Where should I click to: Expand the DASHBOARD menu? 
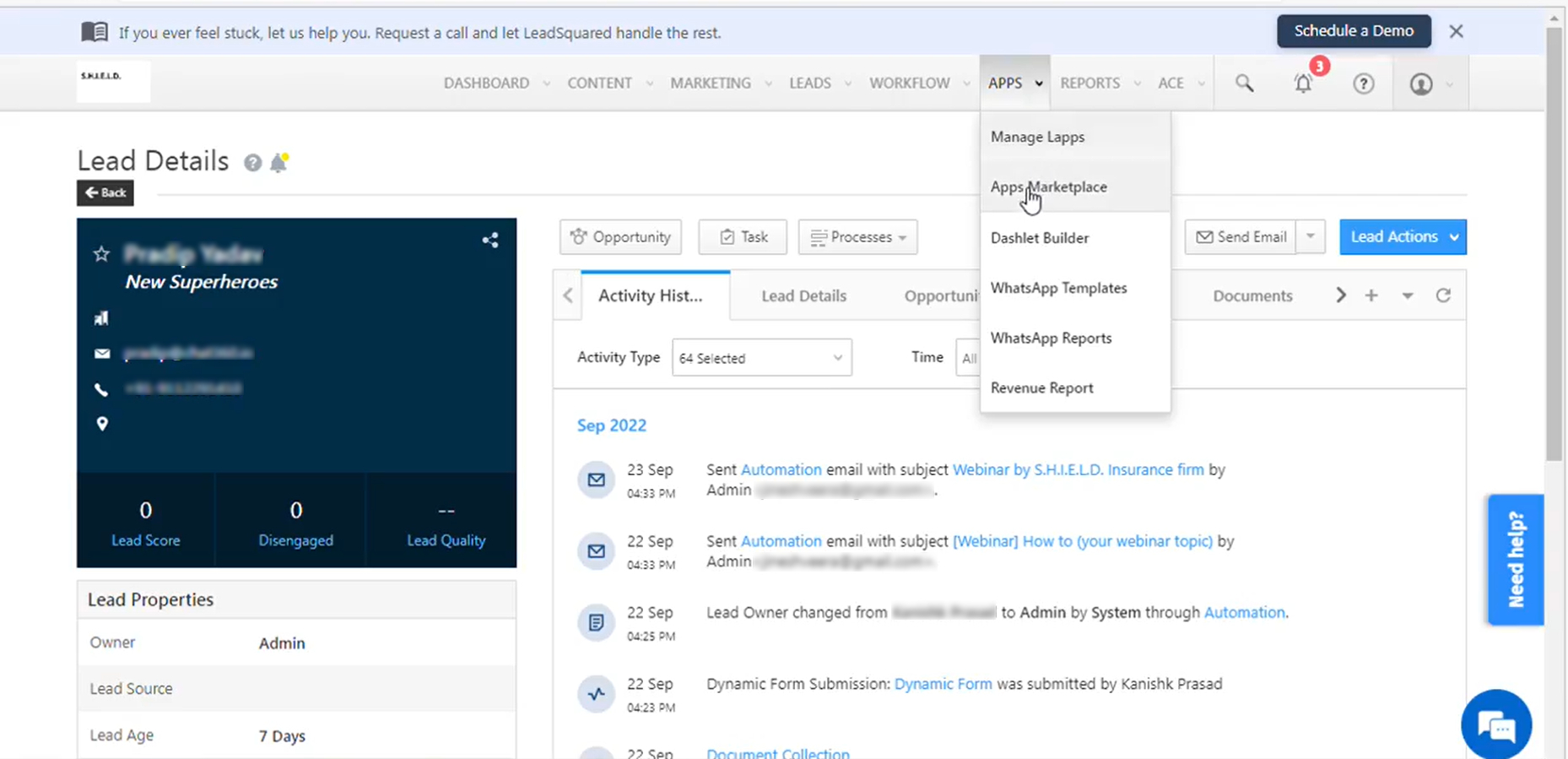[497, 83]
